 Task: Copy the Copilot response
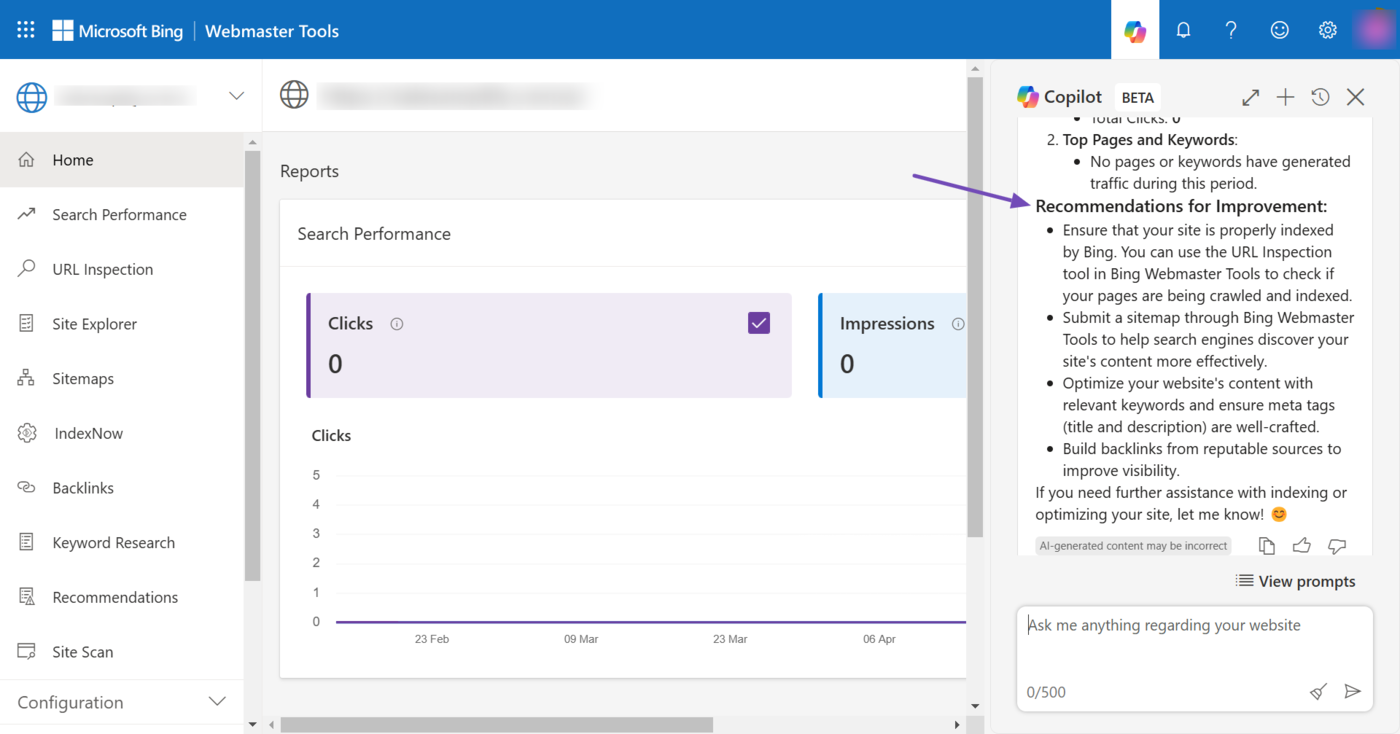pos(1266,546)
